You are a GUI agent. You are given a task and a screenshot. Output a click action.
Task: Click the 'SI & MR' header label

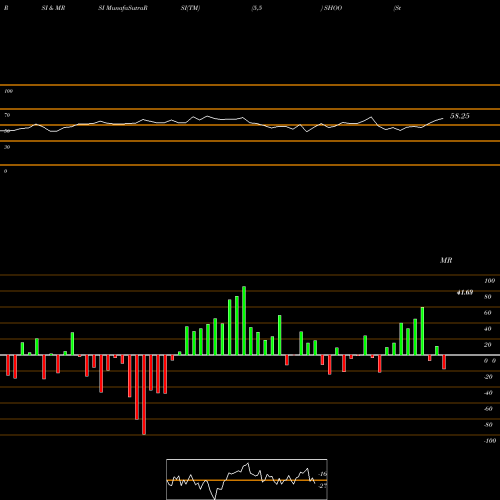click(x=53, y=8)
